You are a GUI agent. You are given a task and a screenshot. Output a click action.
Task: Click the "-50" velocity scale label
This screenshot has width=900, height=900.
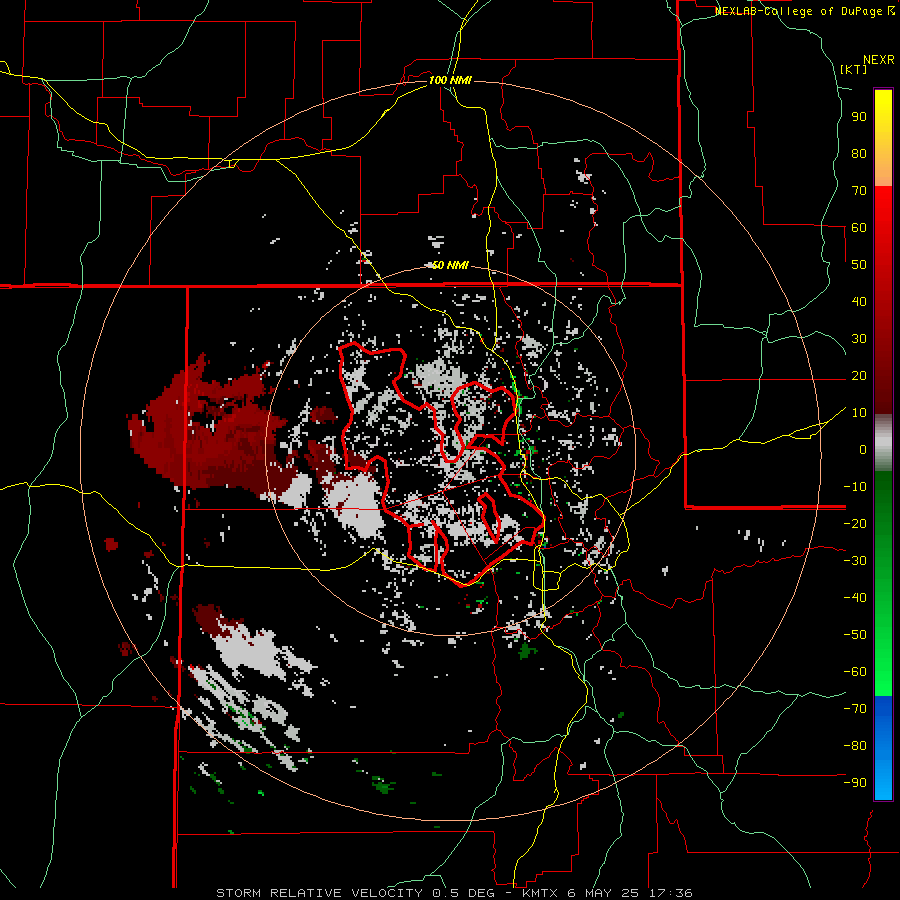tap(855, 635)
